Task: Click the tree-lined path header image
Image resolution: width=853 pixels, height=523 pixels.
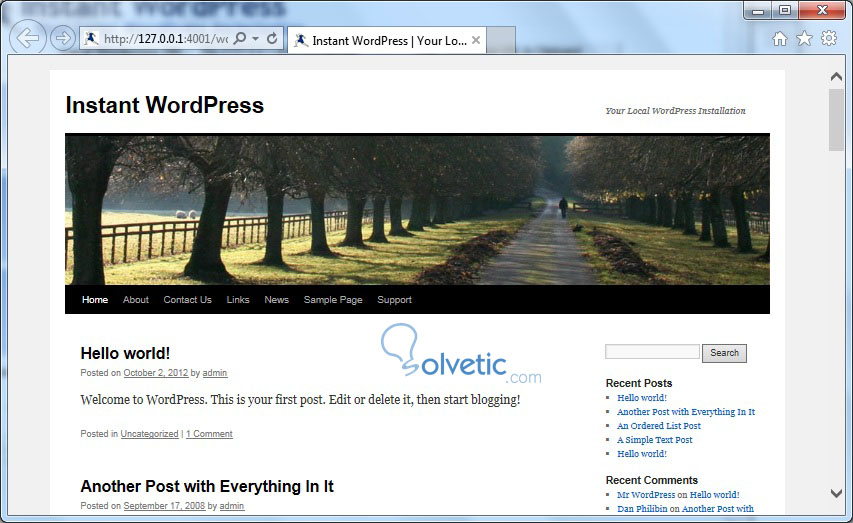Action: (417, 209)
